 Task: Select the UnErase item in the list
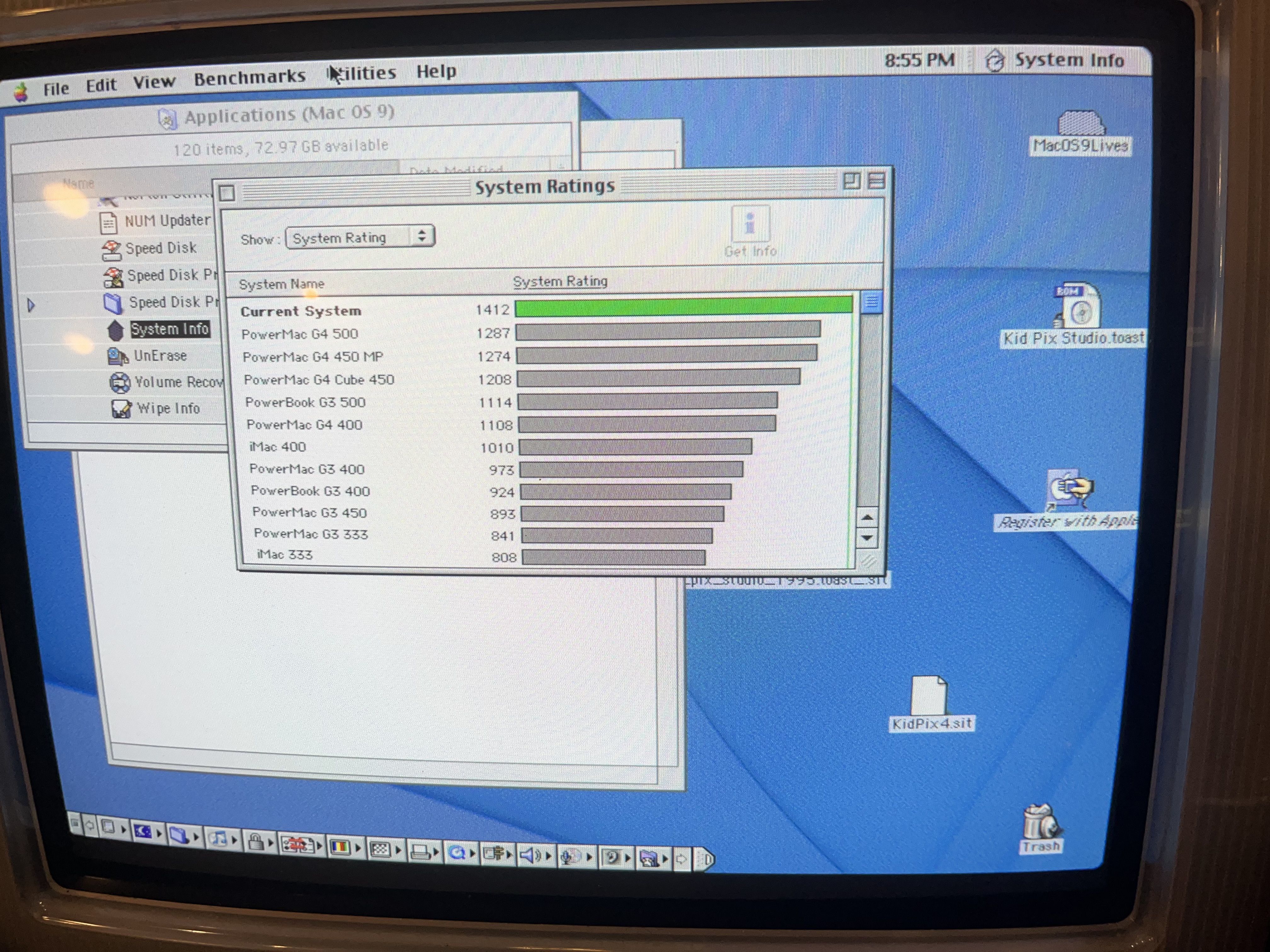160,356
